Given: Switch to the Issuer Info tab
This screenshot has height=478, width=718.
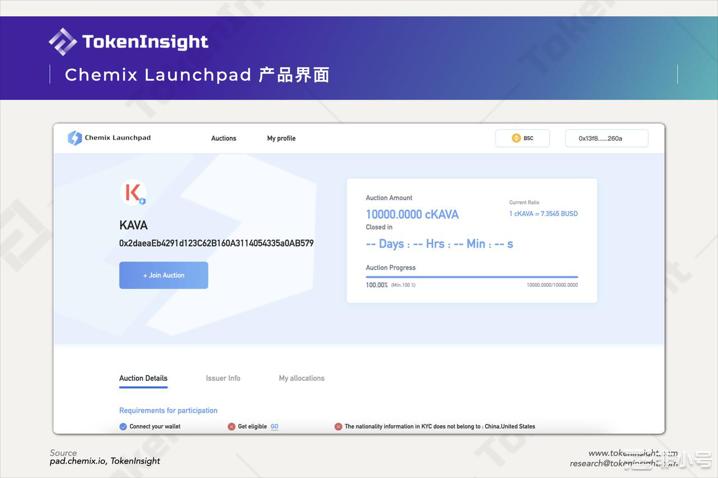Looking at the screenshot, I should tap(223, 378).
